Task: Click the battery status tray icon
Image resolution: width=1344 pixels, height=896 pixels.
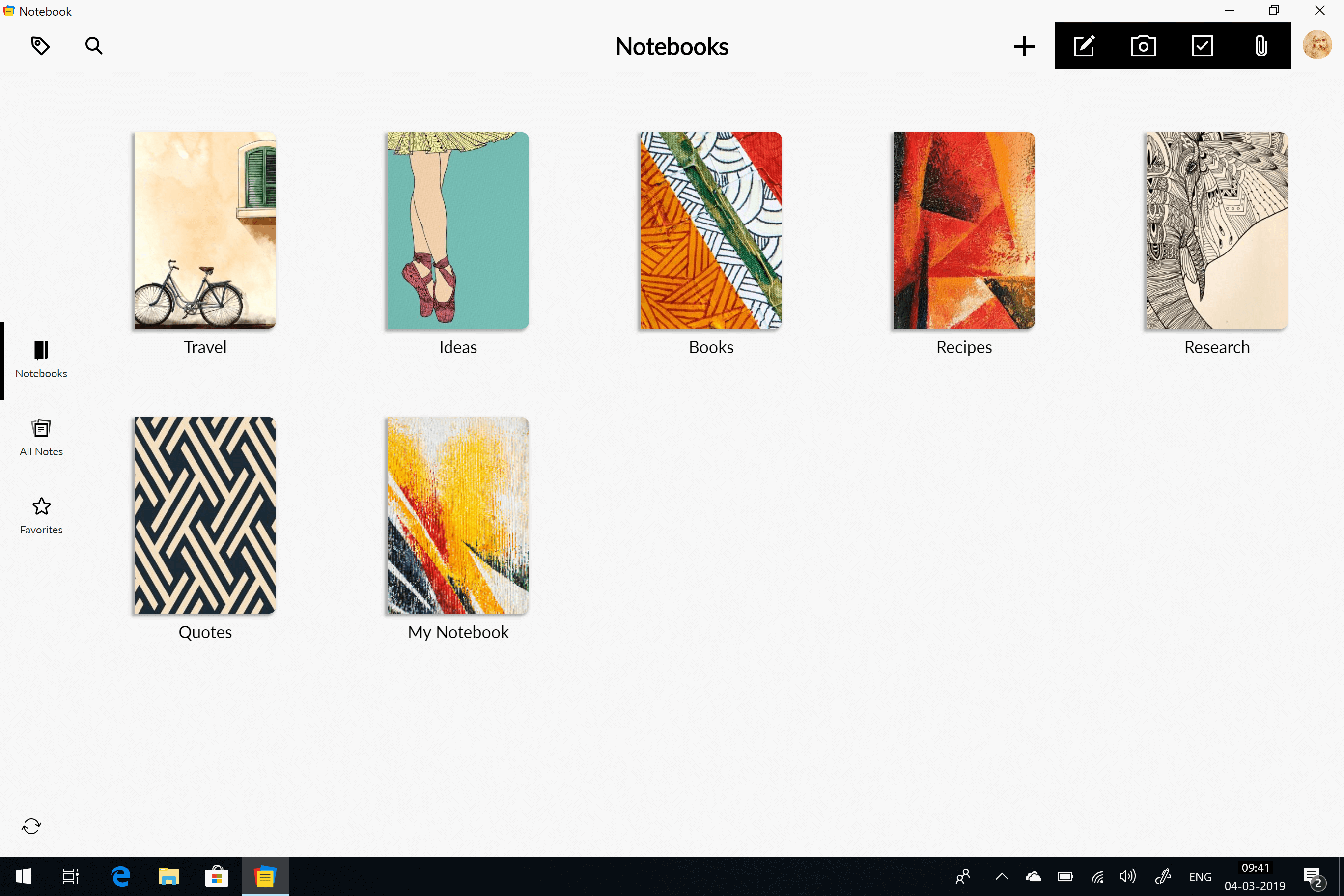Action: [1065, 876]
